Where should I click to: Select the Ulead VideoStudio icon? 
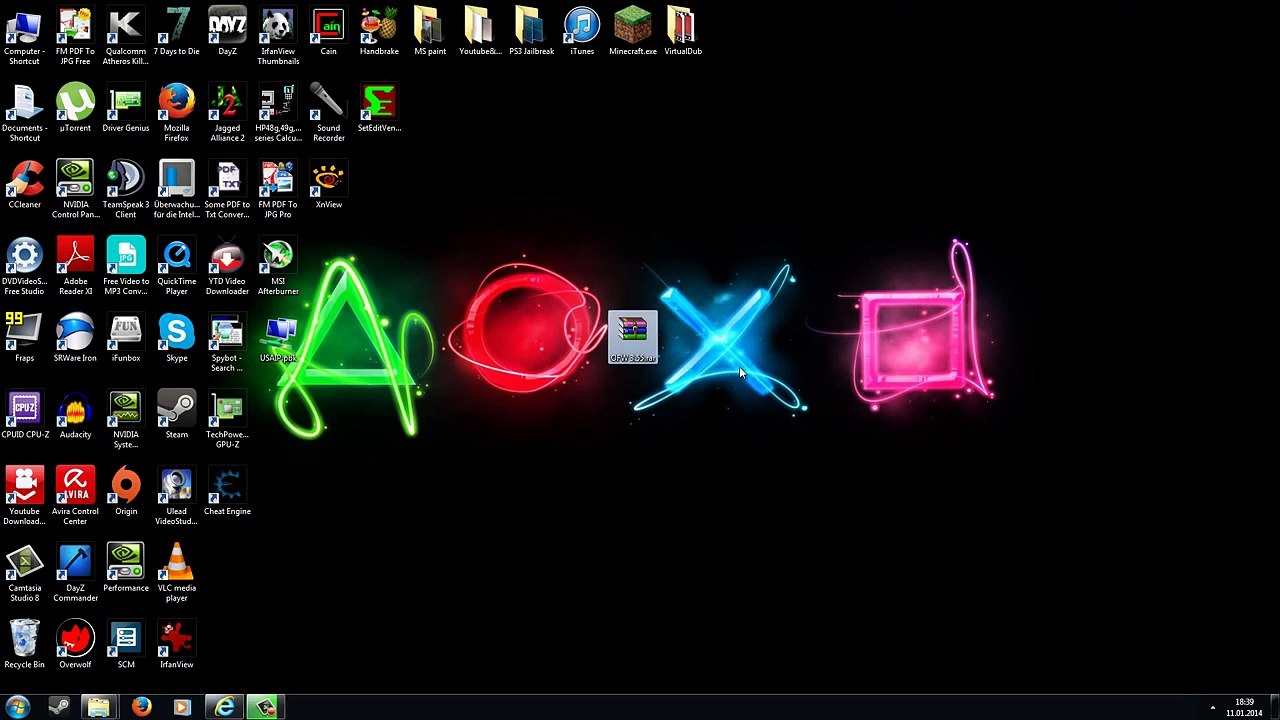(176, 497)
